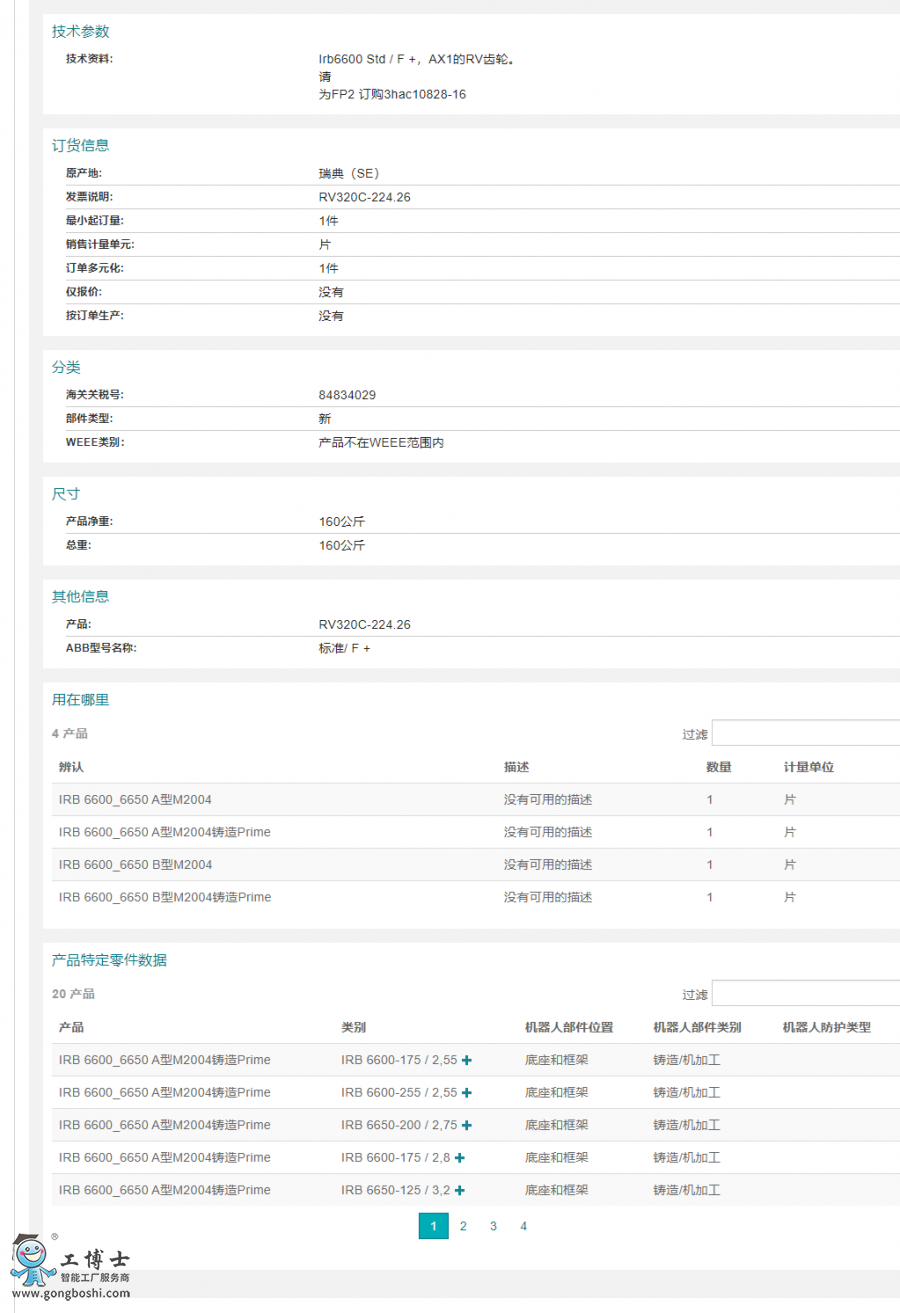Open IRB 6600_6650 B型M2004 row

pyautogui.click(x=135, y=865)
